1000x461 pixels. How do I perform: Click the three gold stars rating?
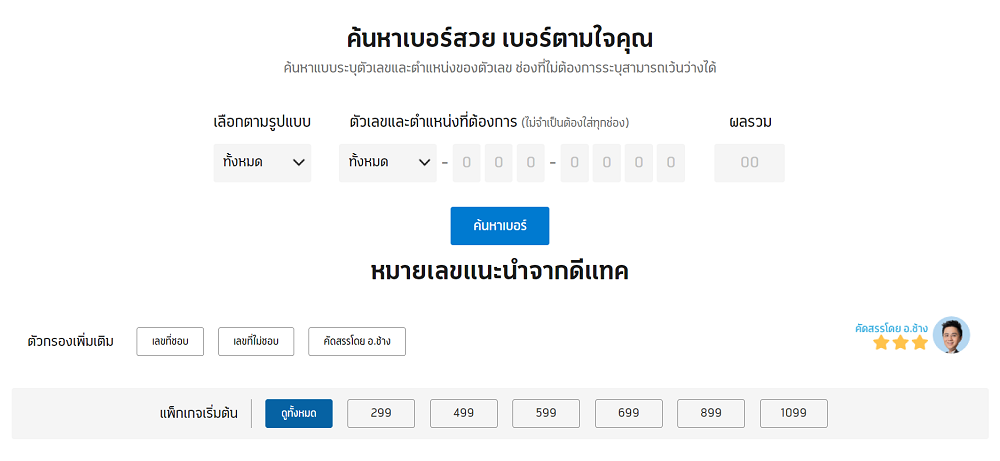[x=900, y=342]
